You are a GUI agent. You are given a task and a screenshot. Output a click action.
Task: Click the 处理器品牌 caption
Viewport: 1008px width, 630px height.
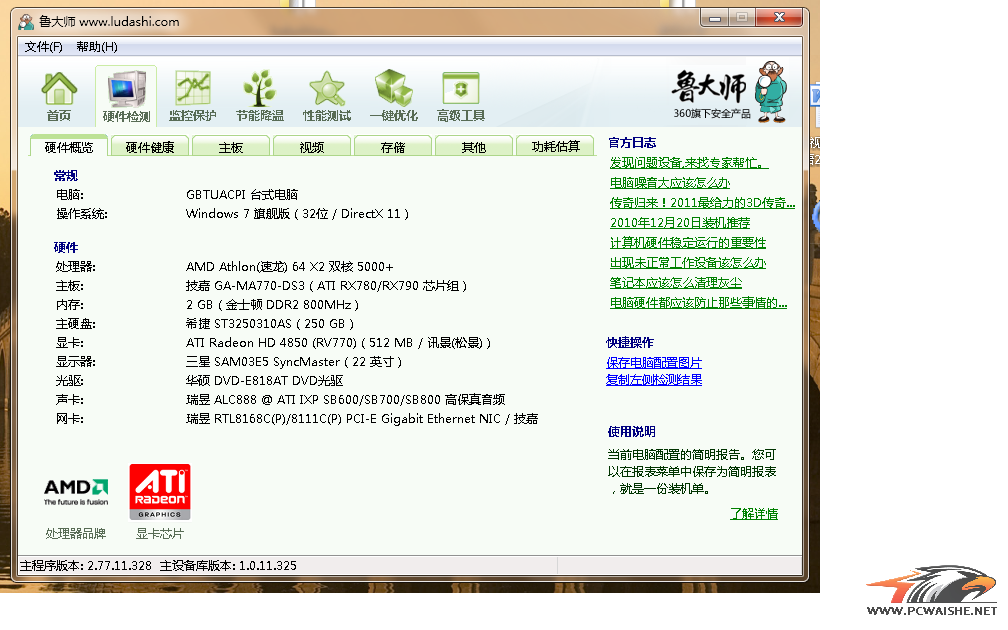76,534
